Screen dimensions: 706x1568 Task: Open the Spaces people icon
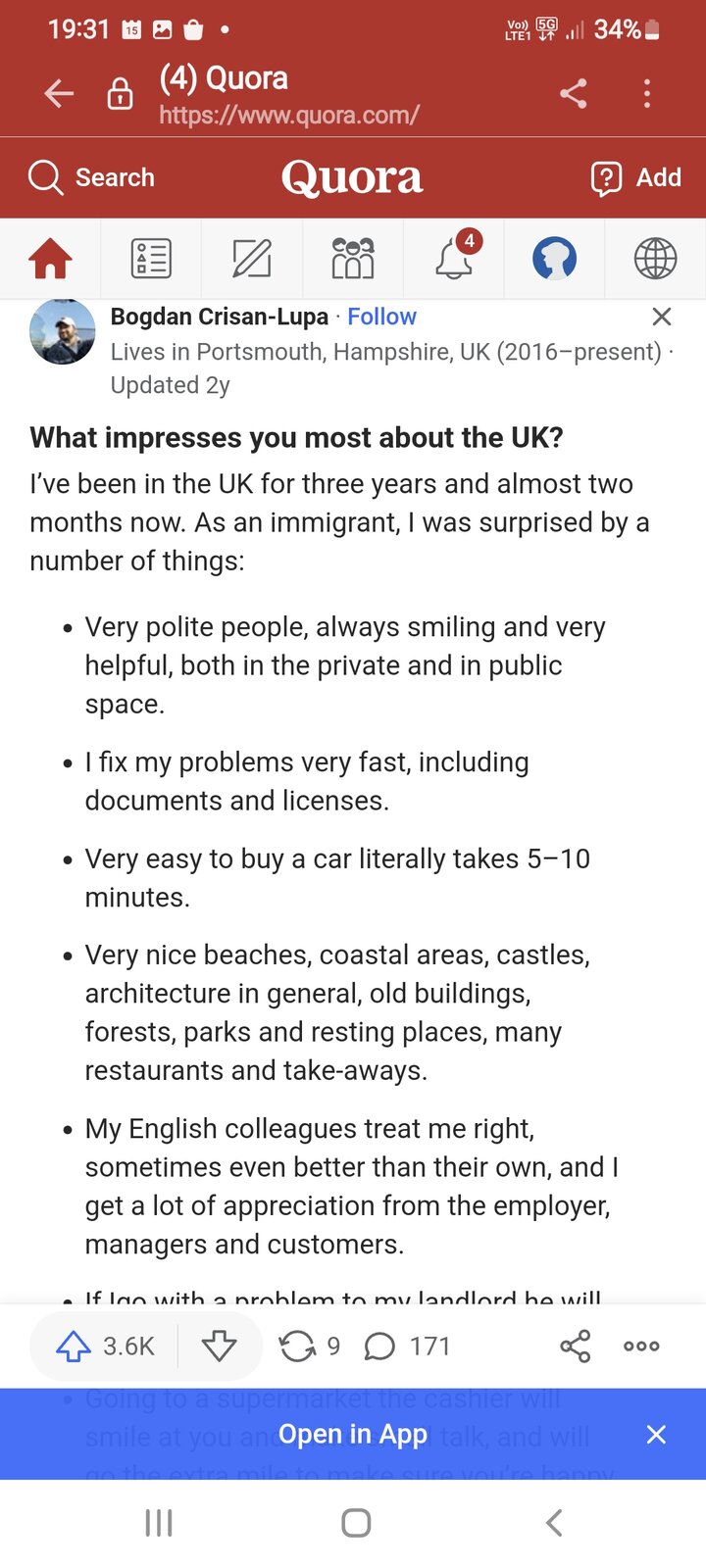353,260
